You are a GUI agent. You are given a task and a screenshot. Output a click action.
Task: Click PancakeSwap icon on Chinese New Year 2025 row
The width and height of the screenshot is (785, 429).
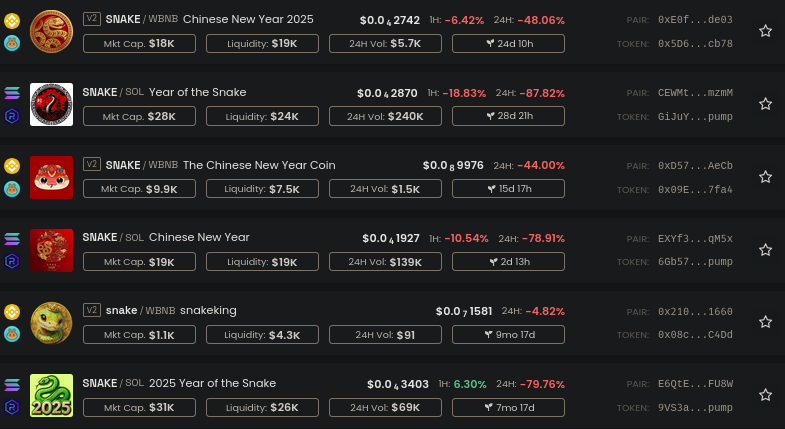pos(12,43)
